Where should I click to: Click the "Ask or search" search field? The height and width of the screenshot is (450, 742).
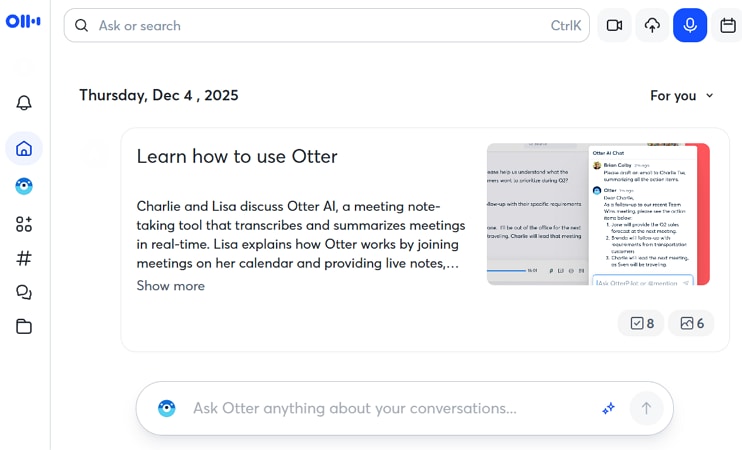[x=320, y=26]
